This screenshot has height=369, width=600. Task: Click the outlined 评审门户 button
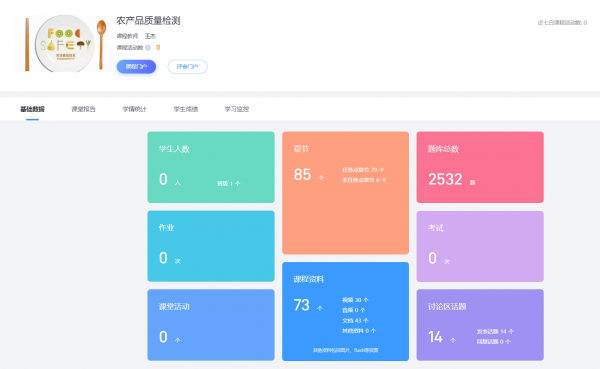[x=188, y=67]
